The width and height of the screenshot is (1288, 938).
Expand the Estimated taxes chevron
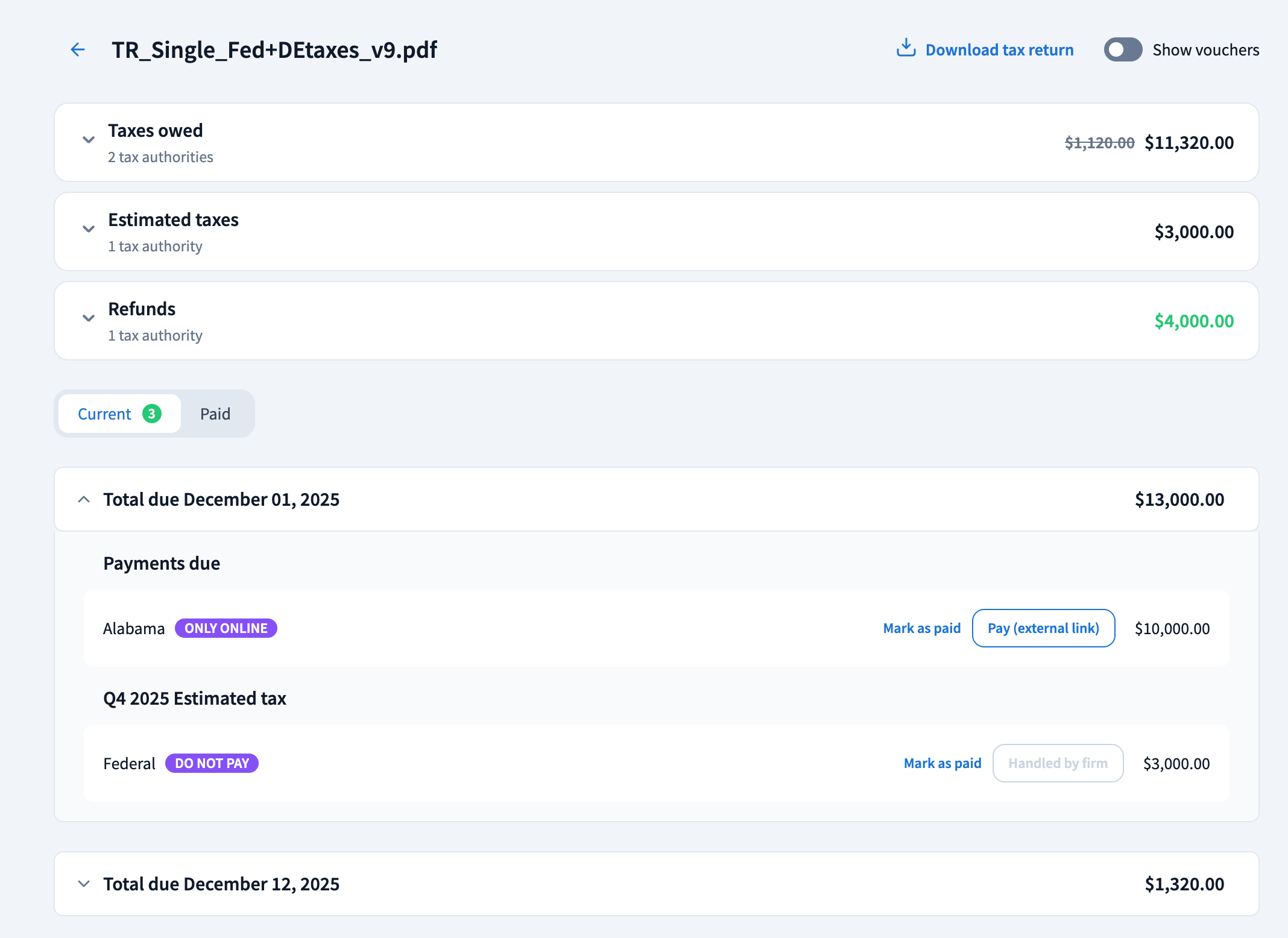pyautogui.click(x=89, y=229)
